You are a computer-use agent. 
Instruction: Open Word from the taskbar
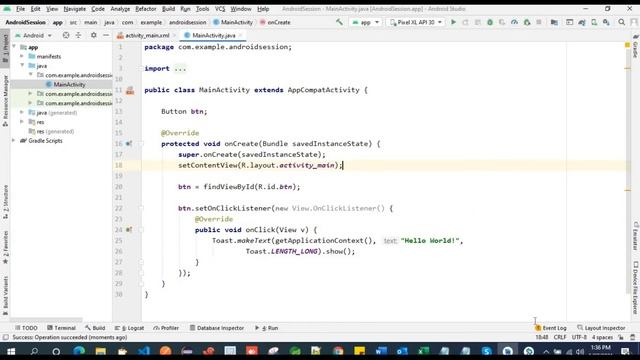point(381,351)
